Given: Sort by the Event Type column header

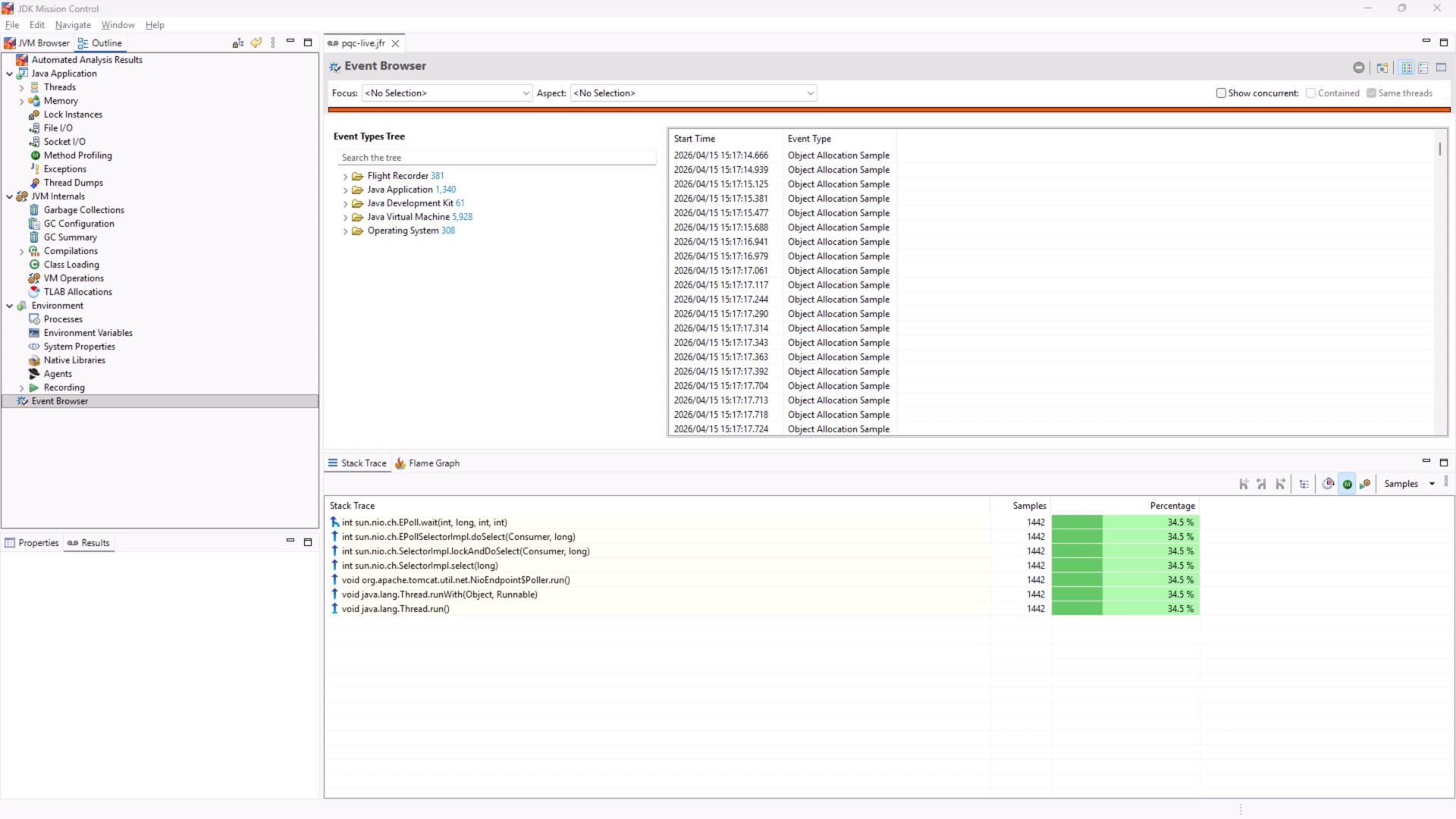Looking at the screenshot, I should coord(839,139).
